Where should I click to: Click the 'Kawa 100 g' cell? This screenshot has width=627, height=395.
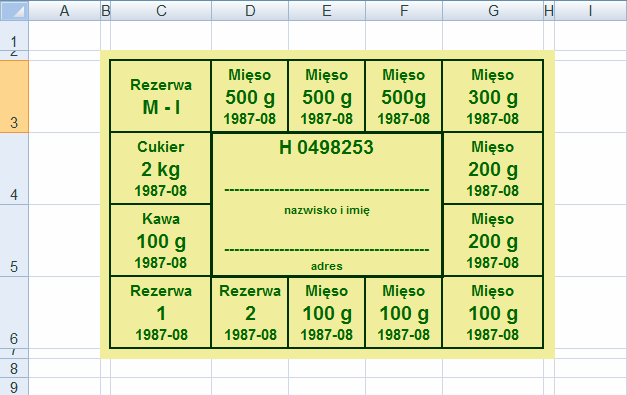161,240
